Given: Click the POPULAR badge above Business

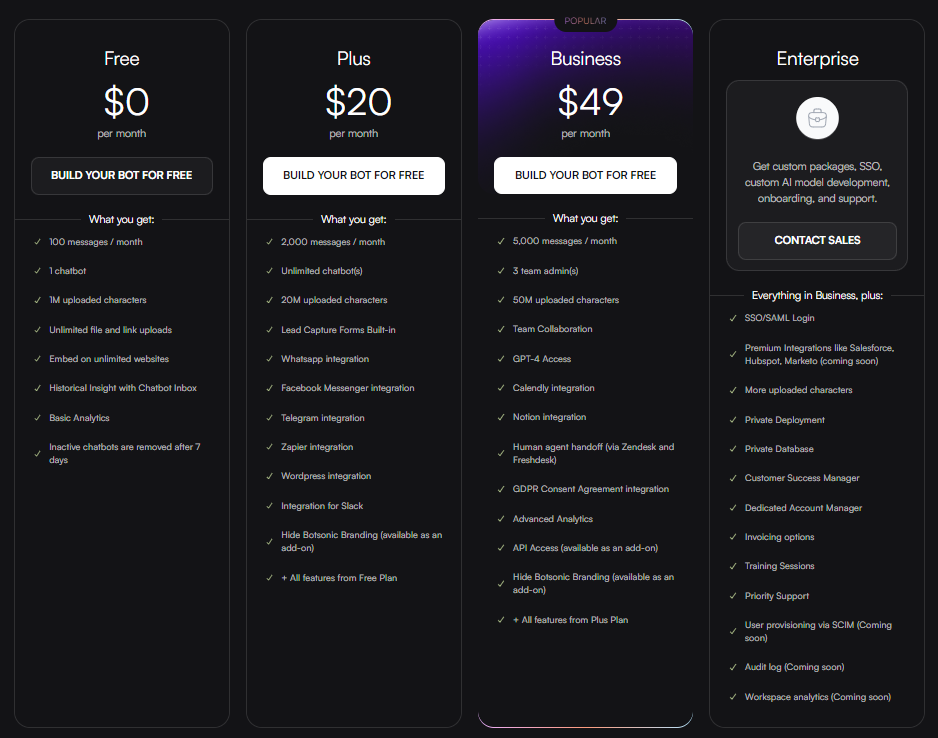Looking at the screenshot, I should pyautogui.click(x=585, y=20).
